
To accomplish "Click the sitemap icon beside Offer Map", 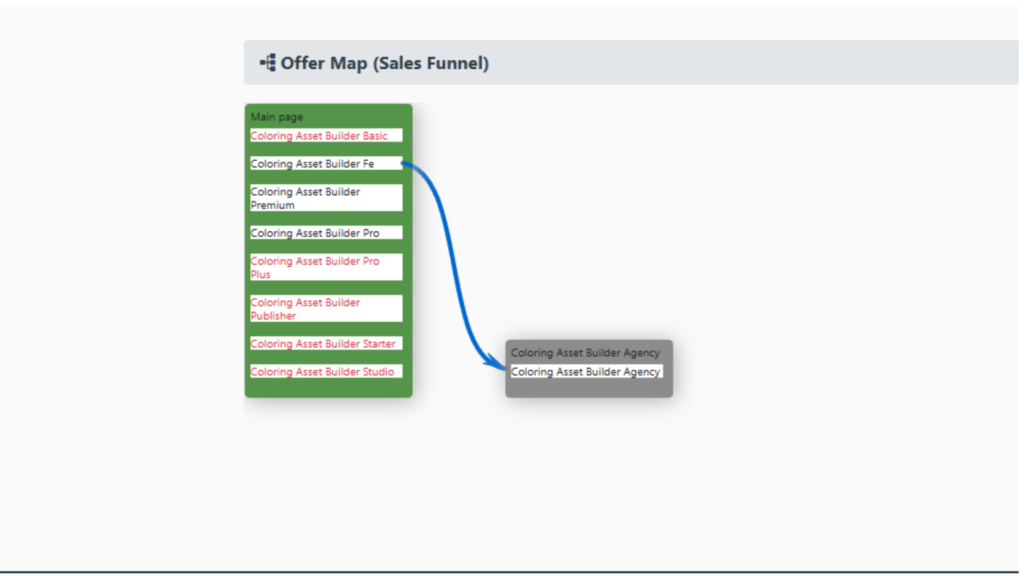I will point(267,63).
